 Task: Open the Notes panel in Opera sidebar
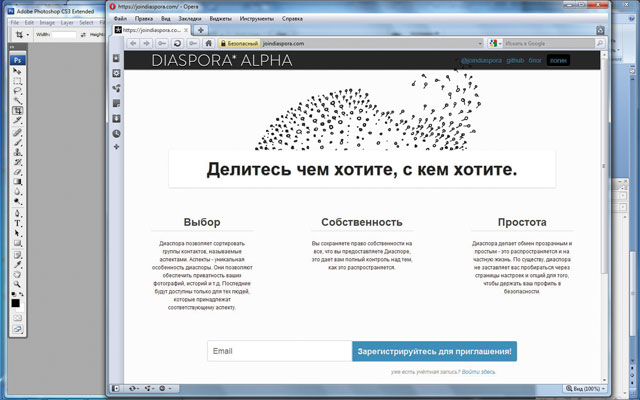click(x=116, y=104)
